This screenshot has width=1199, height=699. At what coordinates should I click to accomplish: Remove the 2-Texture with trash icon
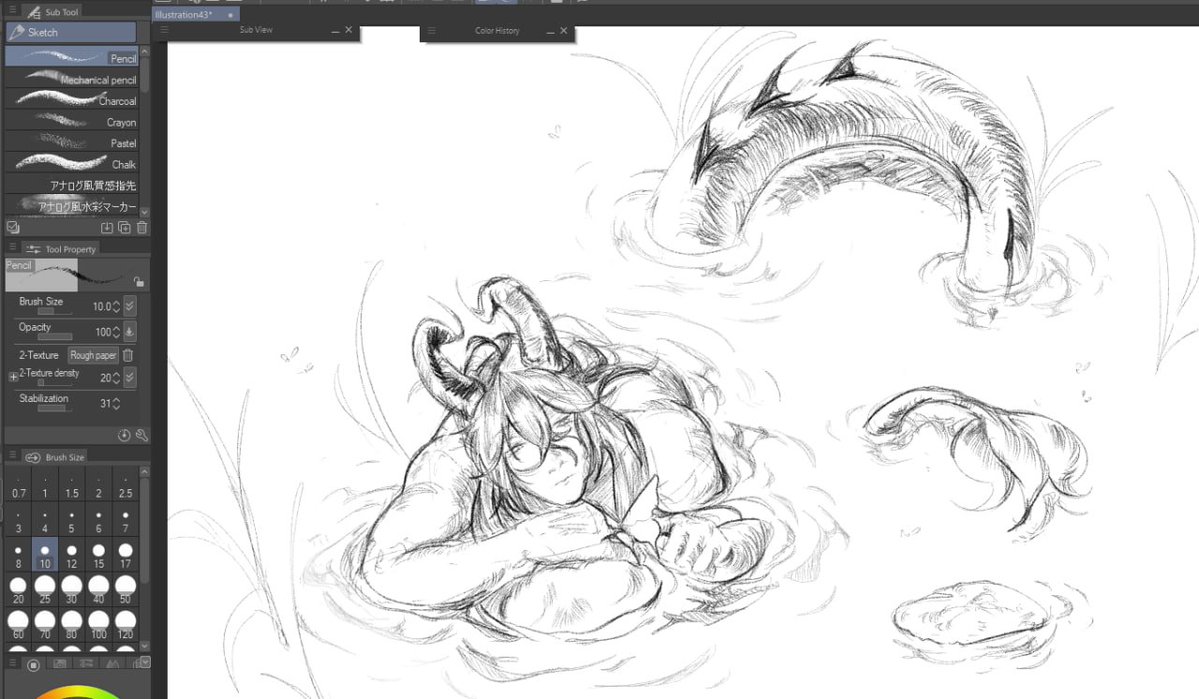point(128,355)
